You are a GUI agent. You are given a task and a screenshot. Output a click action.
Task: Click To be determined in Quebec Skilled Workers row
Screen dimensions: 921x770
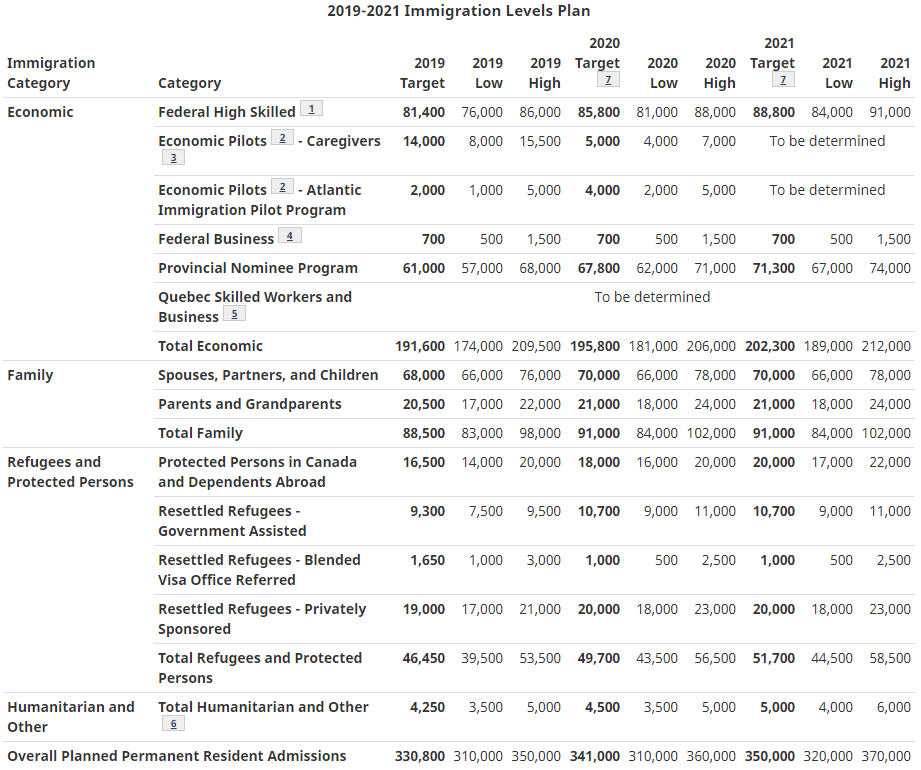(652, 297)
